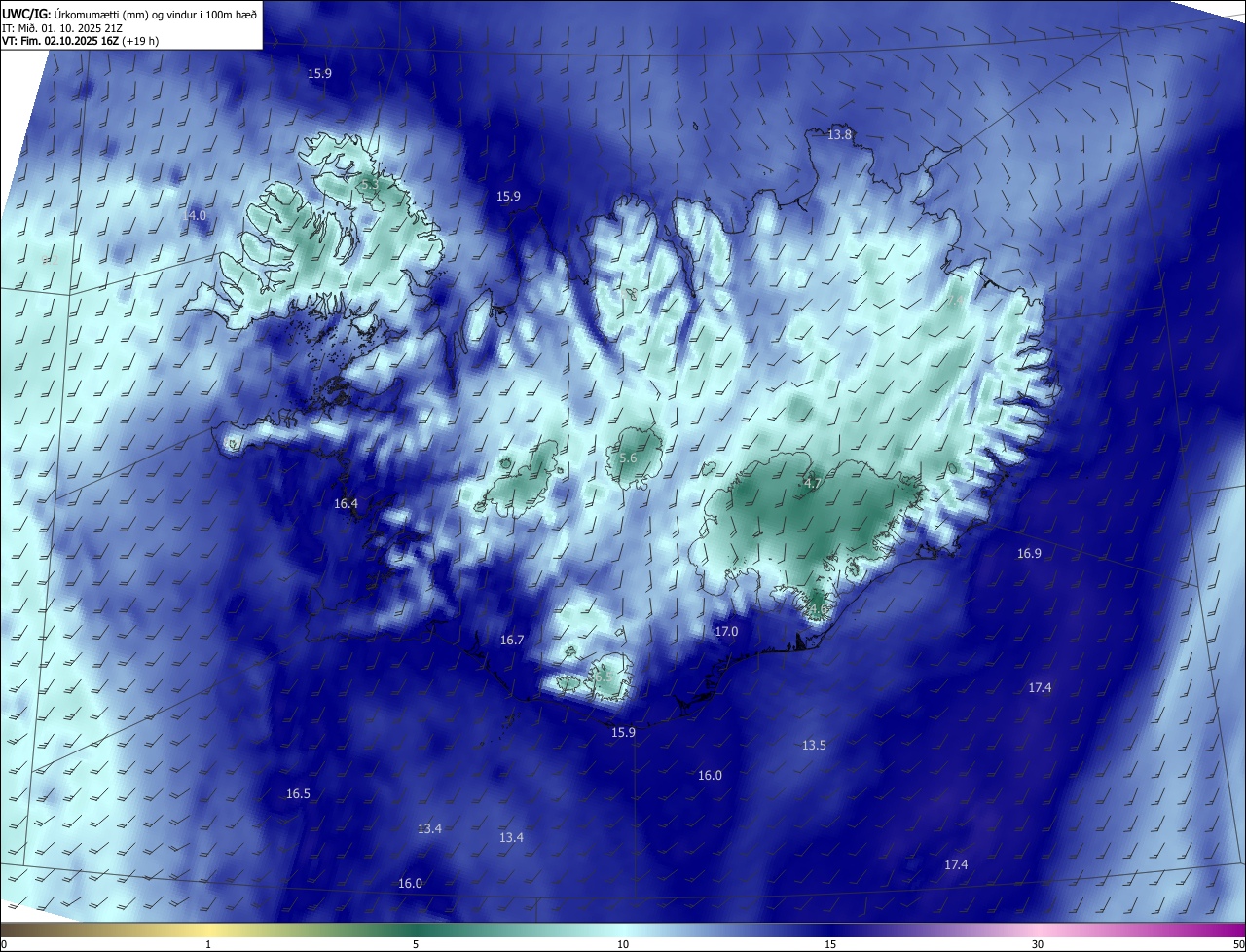
Task: Click the 17.0 value on the map
Action: [x=726, y=631]
